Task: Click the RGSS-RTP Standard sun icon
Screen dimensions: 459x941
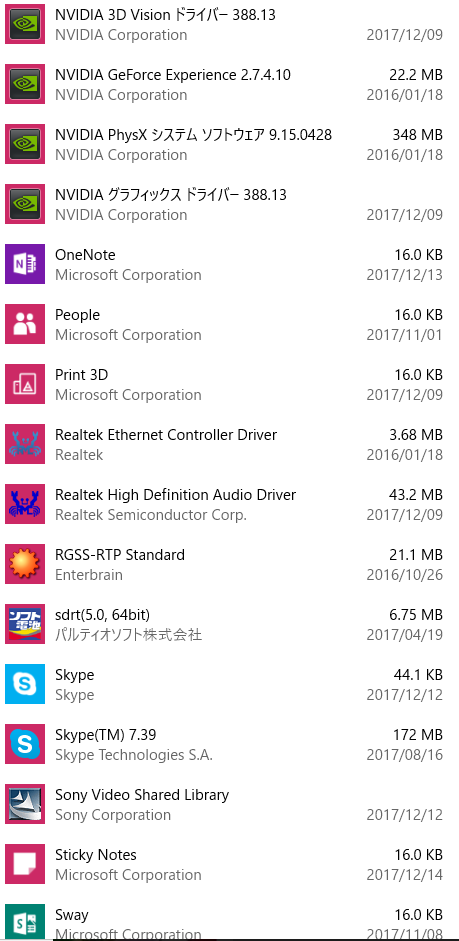Action: click(25, 564)
